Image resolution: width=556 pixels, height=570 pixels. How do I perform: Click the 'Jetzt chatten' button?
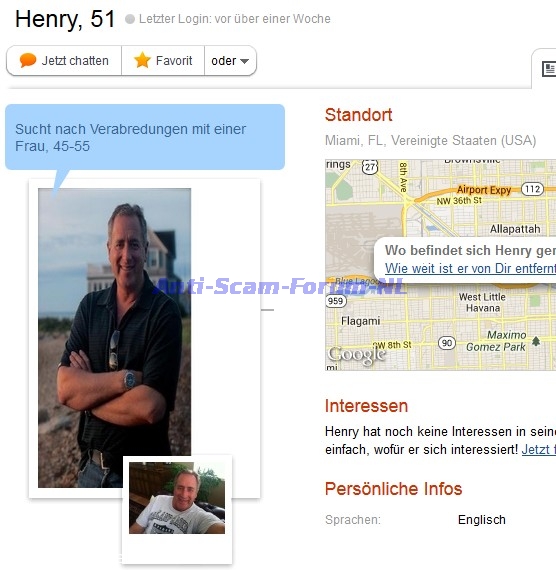(64, 61)
